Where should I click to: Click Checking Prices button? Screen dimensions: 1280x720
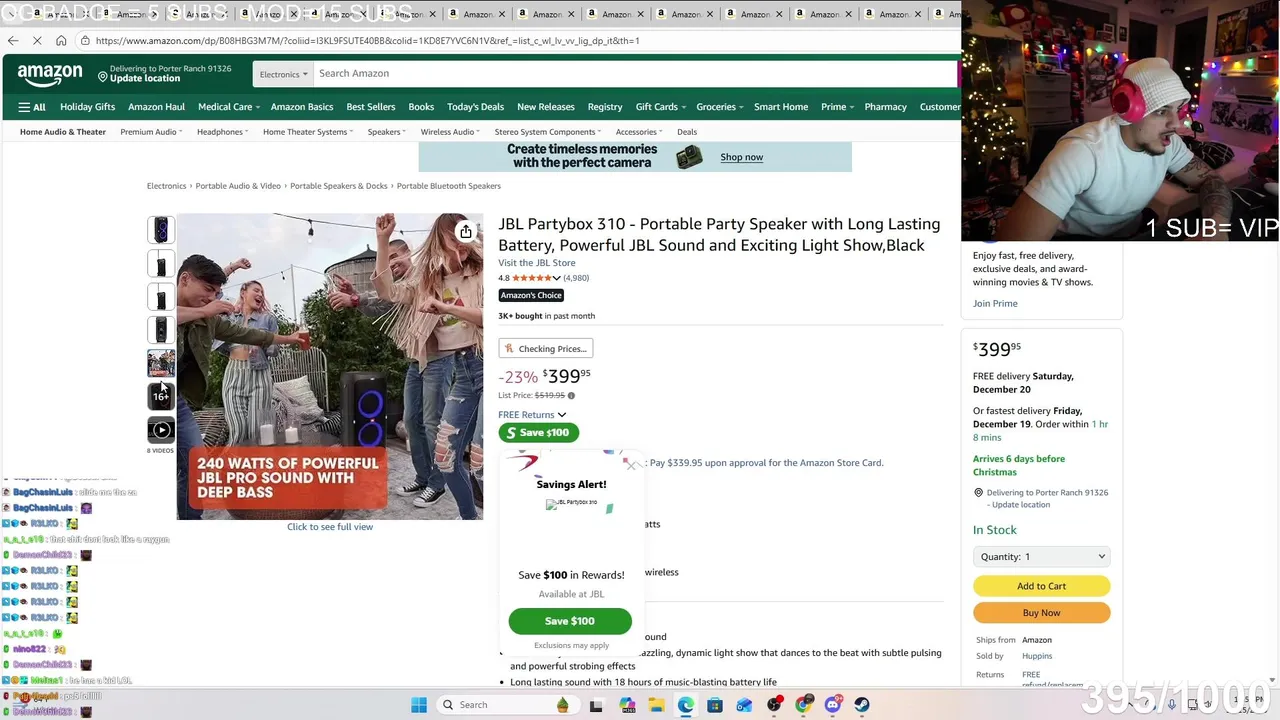pos(546,349)
